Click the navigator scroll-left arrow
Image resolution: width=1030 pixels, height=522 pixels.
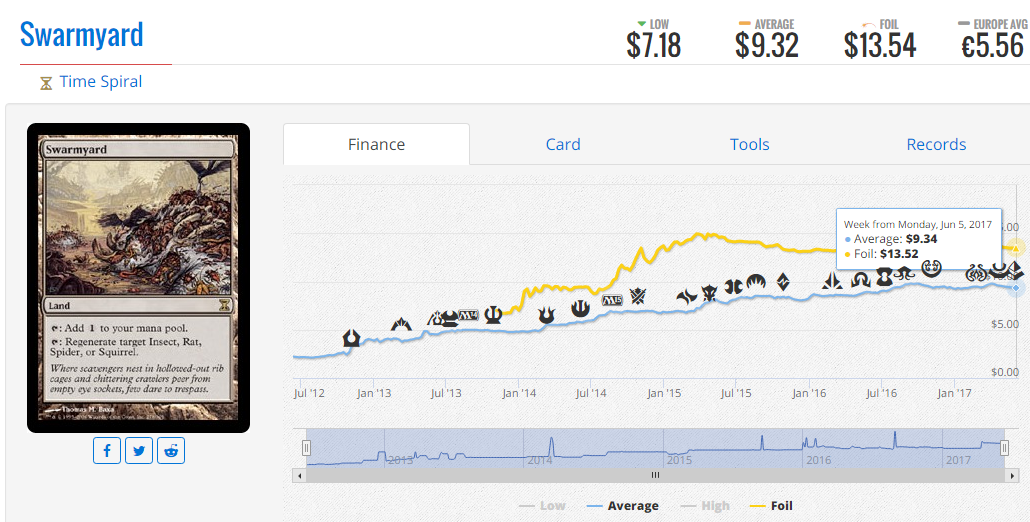coord(300,475)
